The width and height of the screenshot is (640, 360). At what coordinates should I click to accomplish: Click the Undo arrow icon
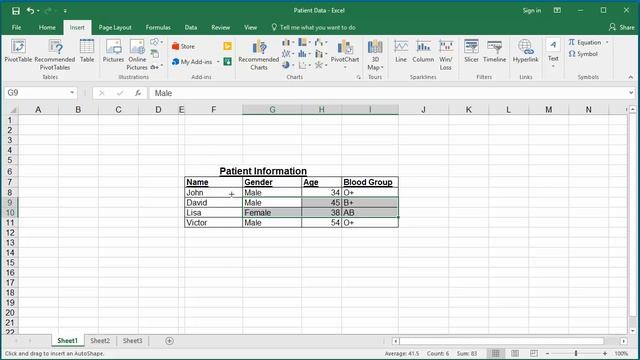pyautogui.click(x=30, y=11)
